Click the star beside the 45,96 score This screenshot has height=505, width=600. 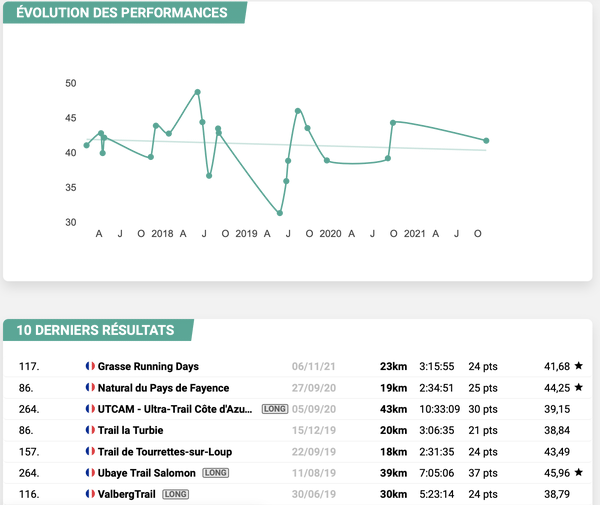click(x=578, y=471)
